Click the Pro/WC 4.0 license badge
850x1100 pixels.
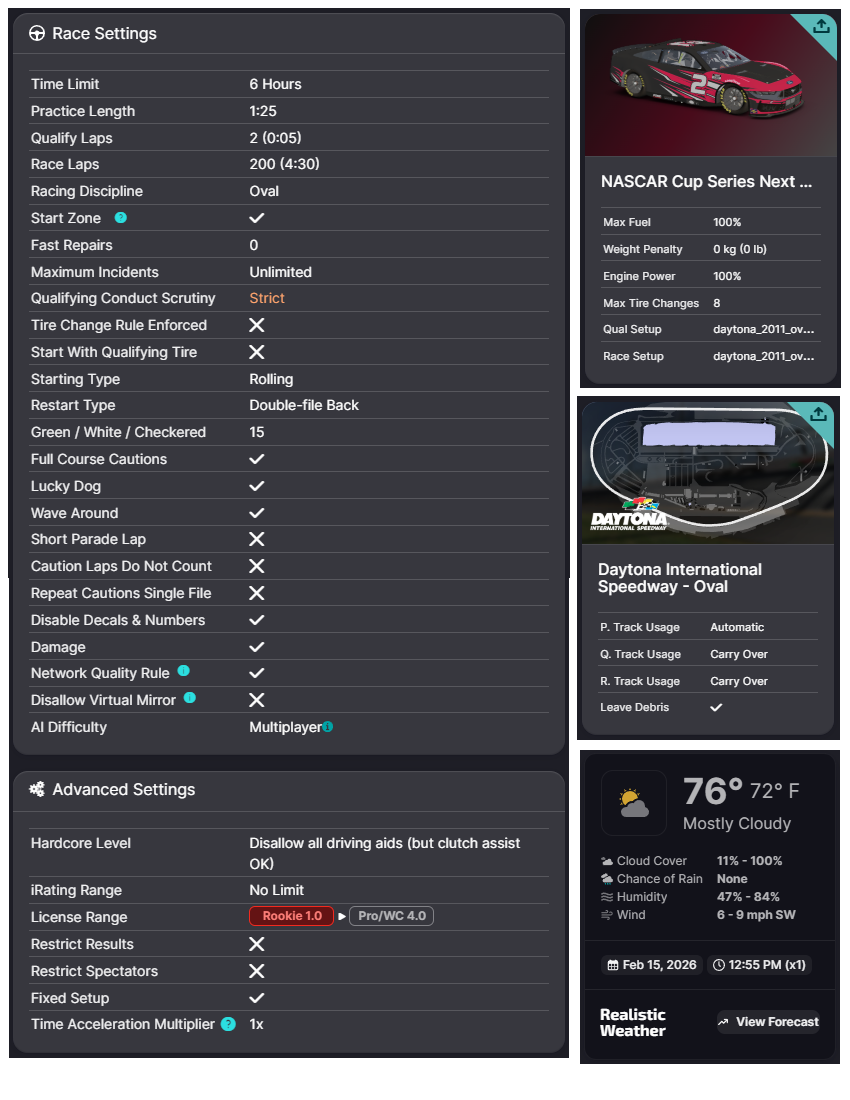click(391, 917)
